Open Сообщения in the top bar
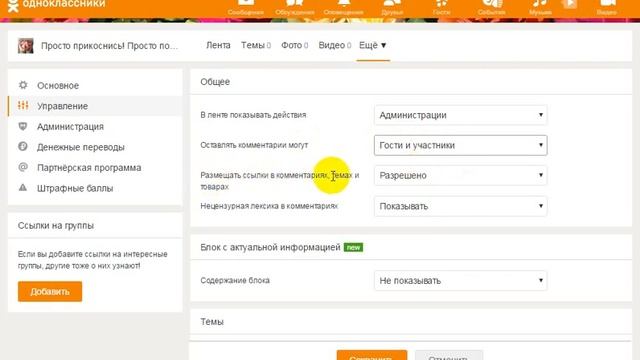 pyautogui.click(x=245, y=7)
